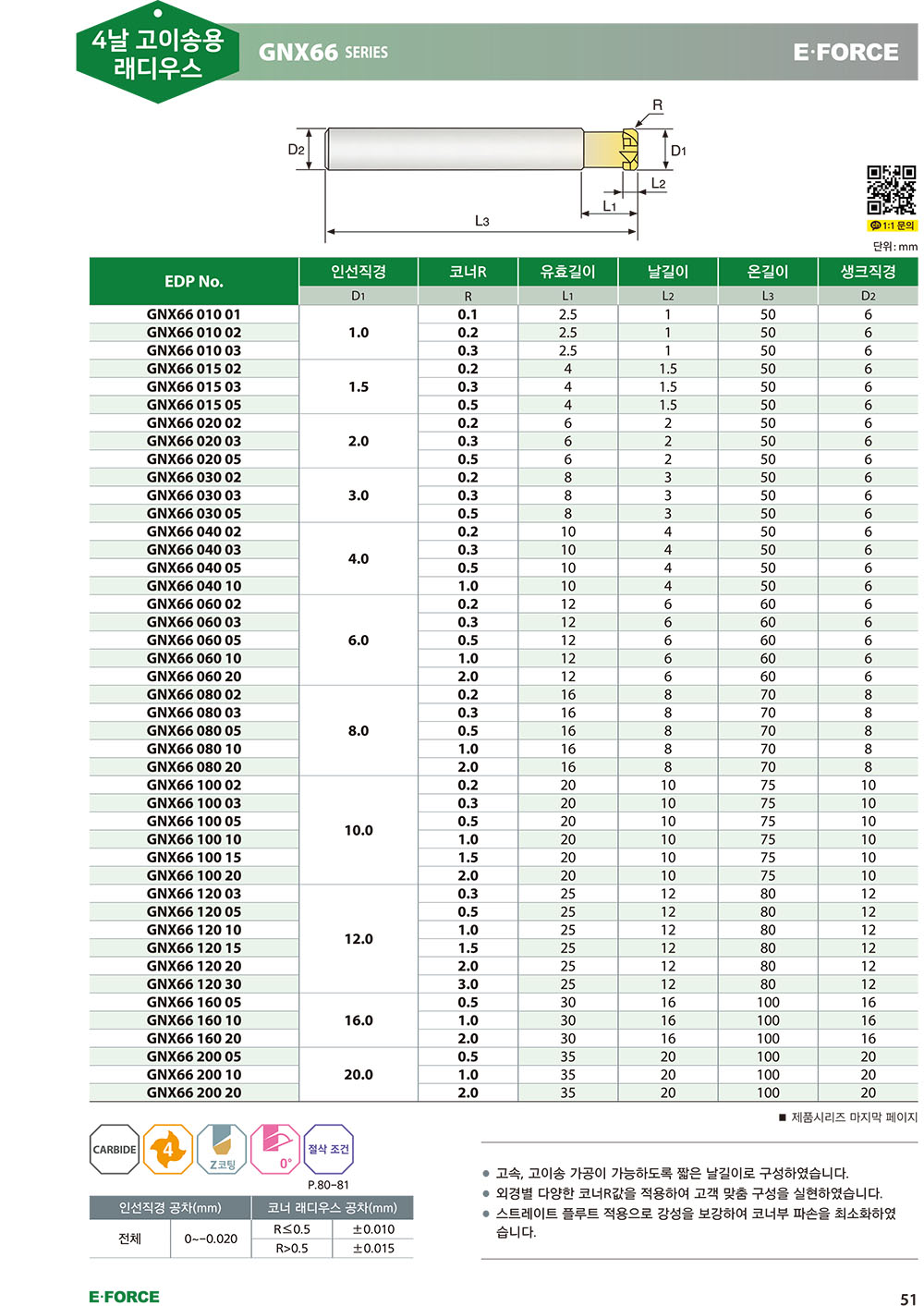The width and height of the screenshot is (924, 1306).
Task: Select row GNX66 160 10
Action: tap(504, 1020)
